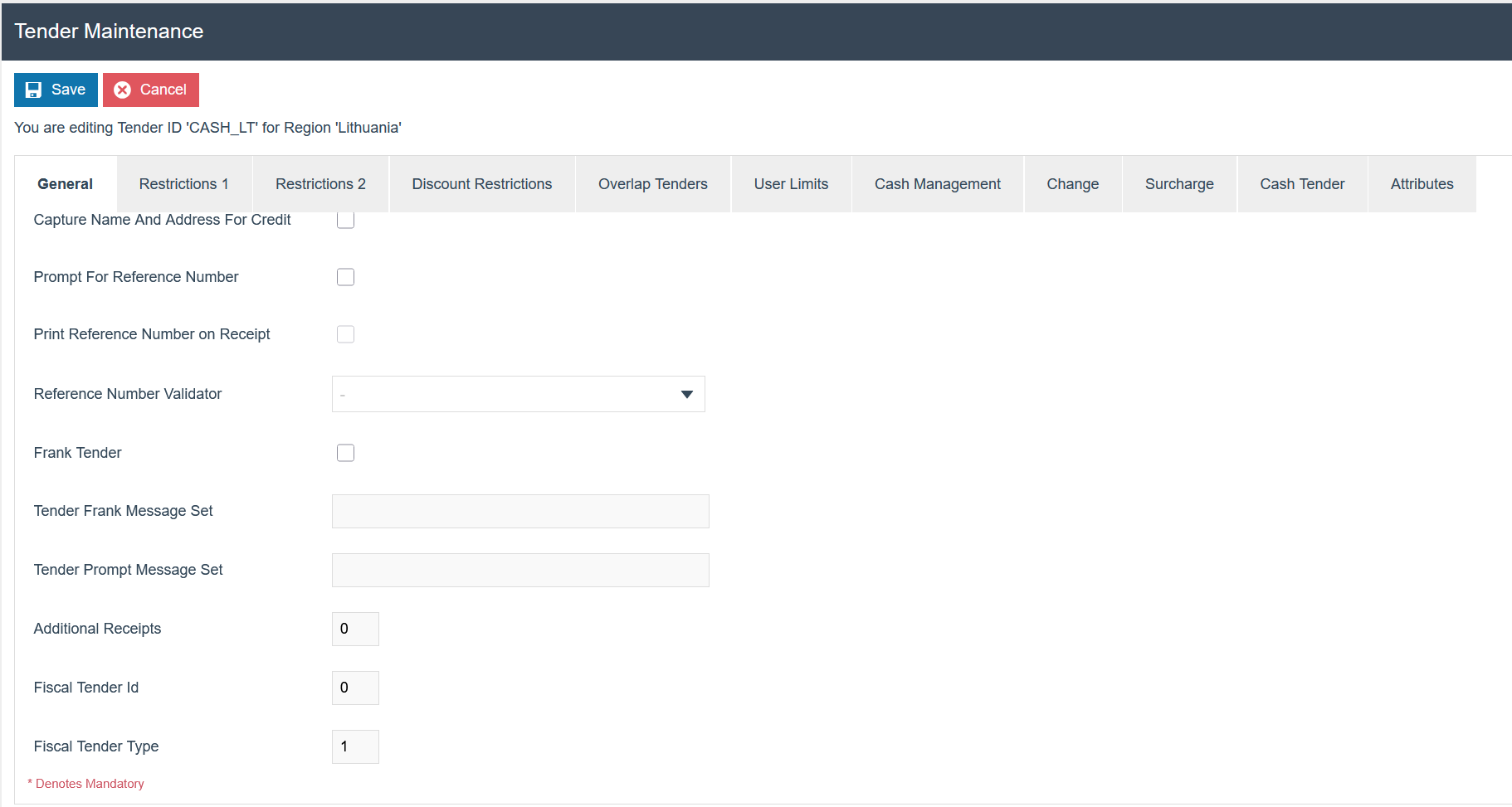Open the Restrictions 2 tab
This screenshot has width=1512, height=807.
click(x=320, y=184)
